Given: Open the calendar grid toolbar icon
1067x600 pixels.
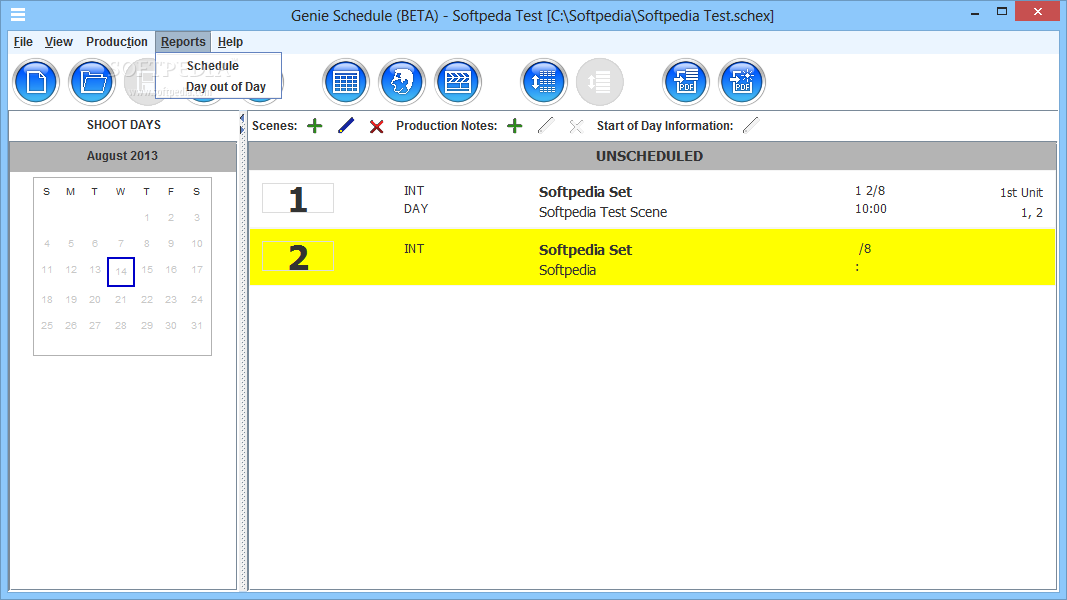Looking at the screenshot, I should point(346,82).
